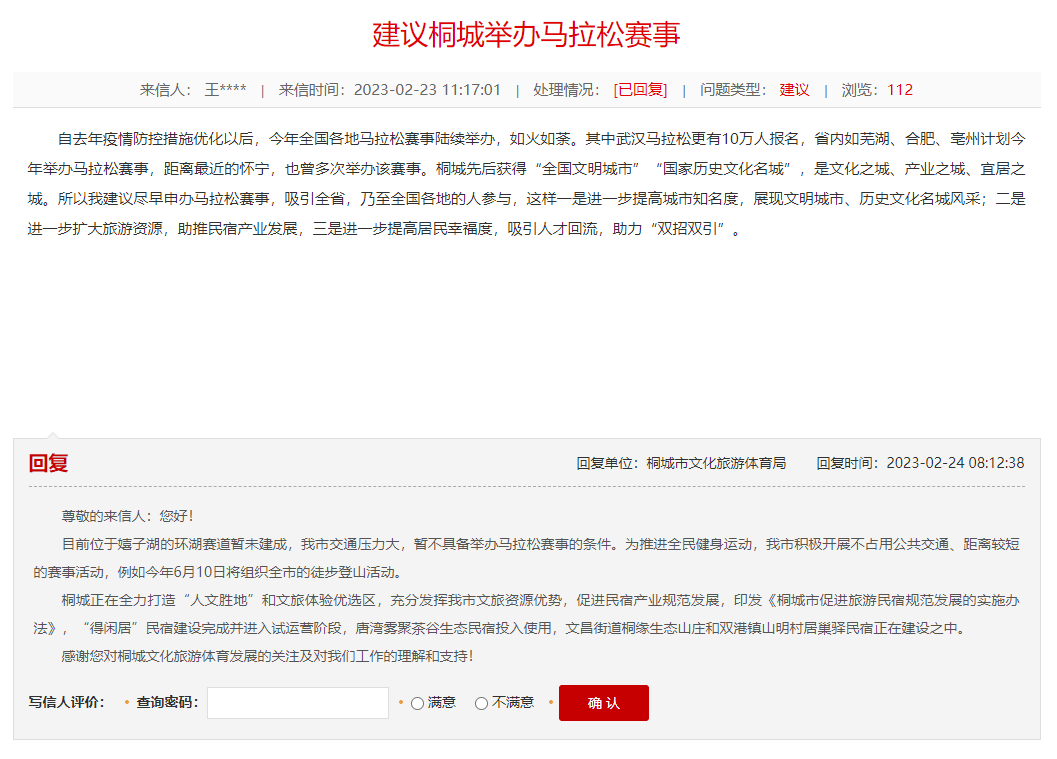Click the closing line starting 感谢您对桐城文化旅游
Screen dimensions: 1057x759
[268, 657]
